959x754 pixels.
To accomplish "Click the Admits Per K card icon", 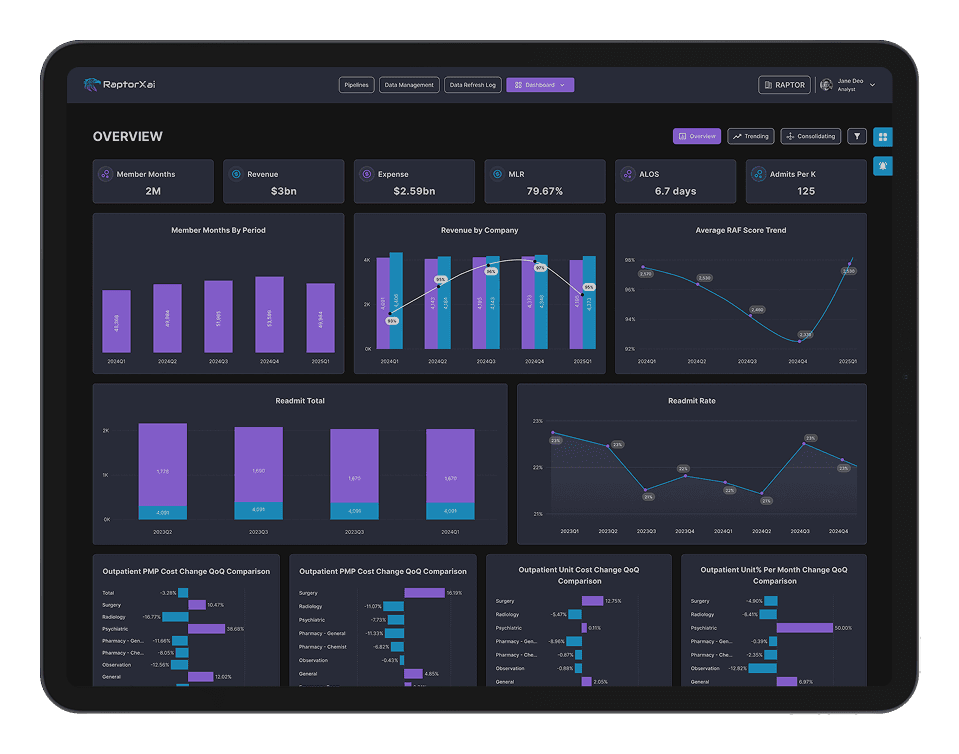I will (x=758, y=174).
